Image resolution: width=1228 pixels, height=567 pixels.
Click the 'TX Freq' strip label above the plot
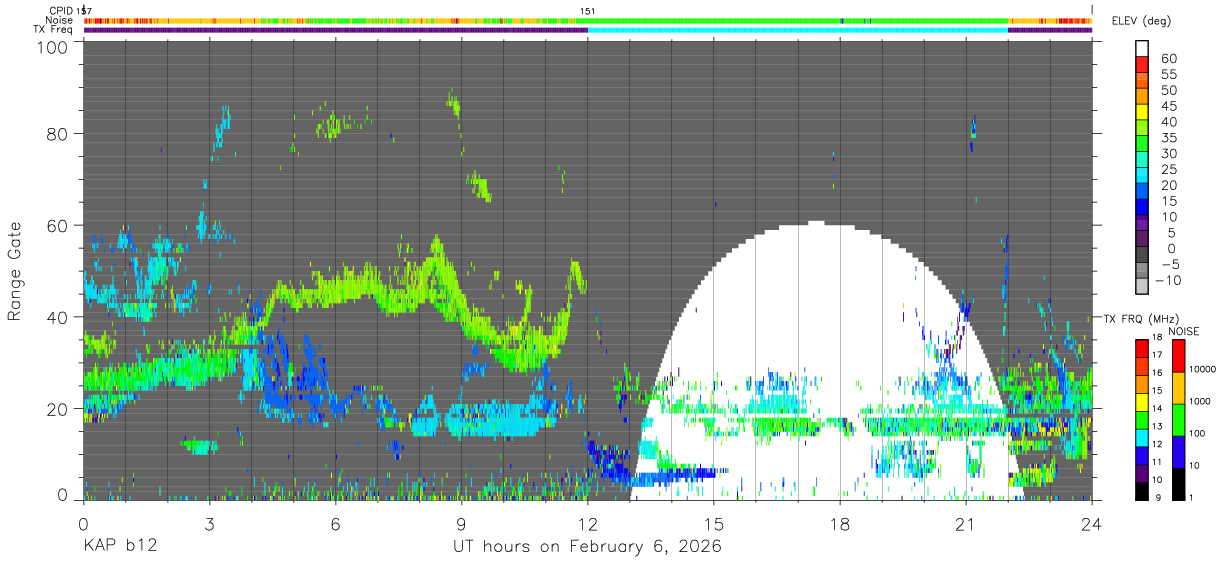pos(53,29)
